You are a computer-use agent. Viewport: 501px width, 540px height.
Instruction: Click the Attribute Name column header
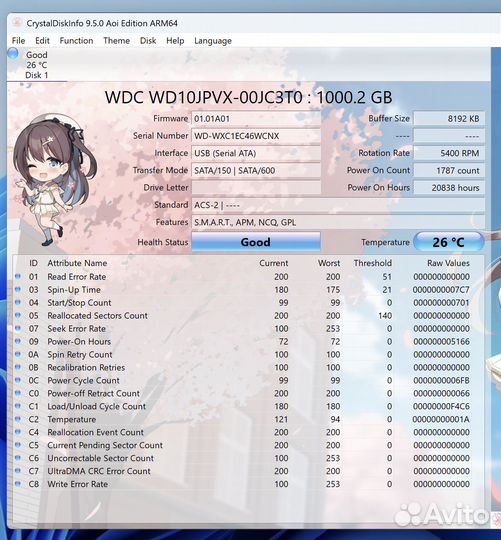[77, 263]
